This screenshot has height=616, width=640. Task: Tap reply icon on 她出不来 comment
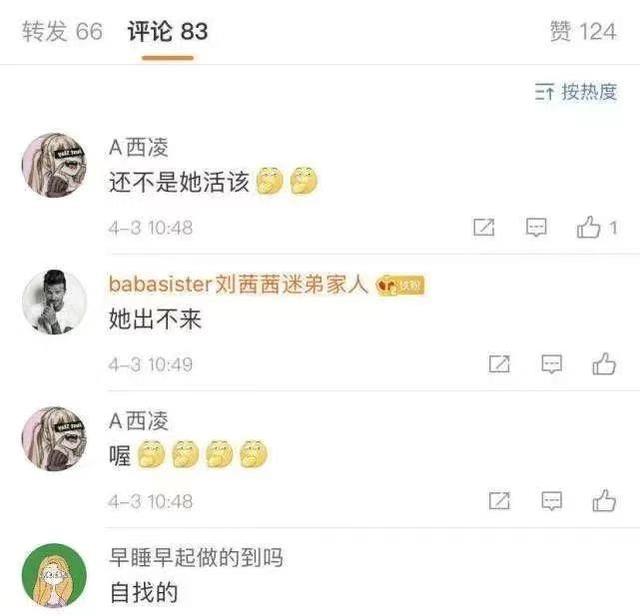552,364
